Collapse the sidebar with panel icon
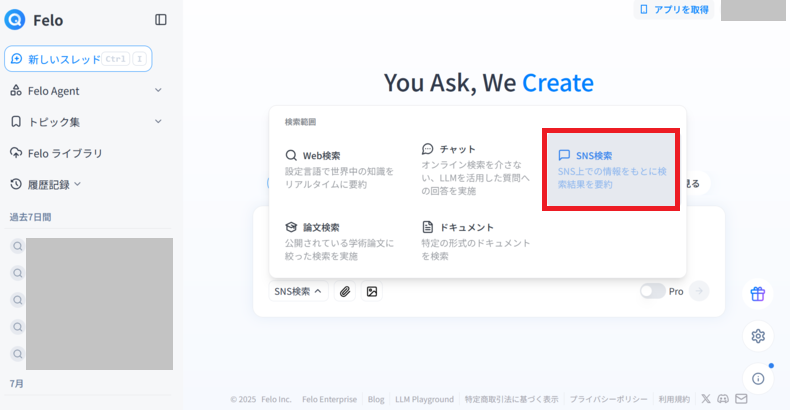Image resolution: width=790 pixels, height=410 pixels. 161,20
